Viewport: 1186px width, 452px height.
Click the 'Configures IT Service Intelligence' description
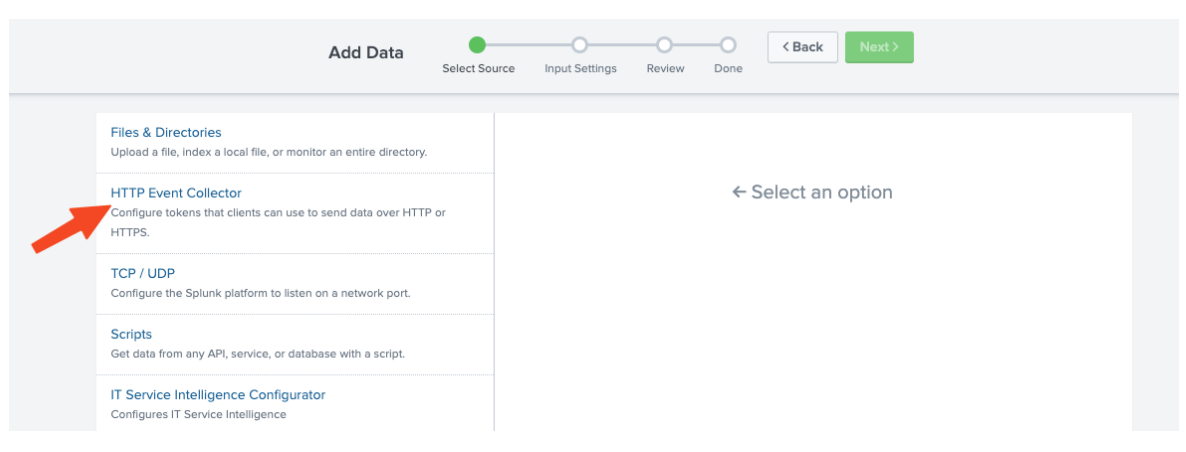pos(198,414)
